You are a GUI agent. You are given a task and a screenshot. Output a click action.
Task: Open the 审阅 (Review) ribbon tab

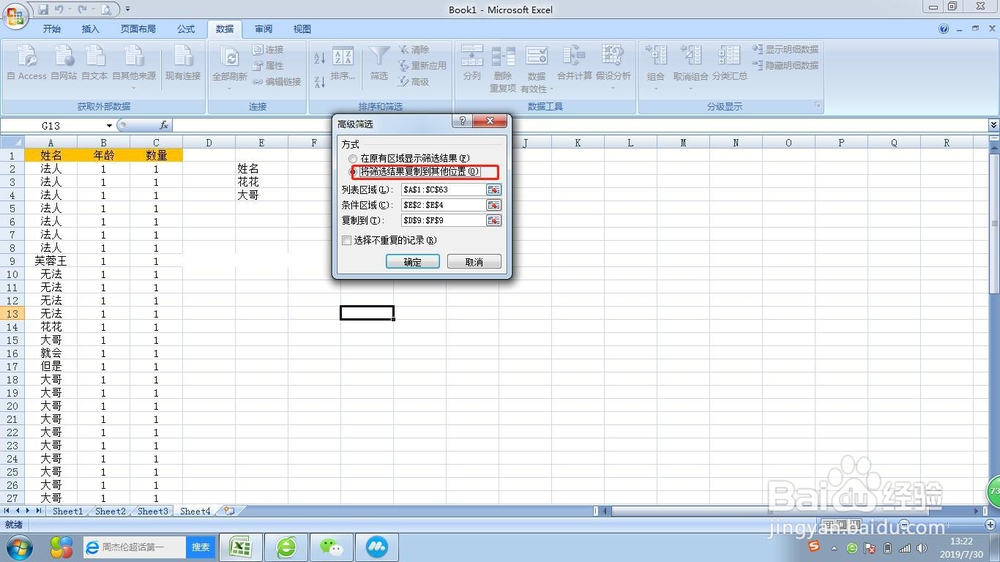[x=263, y=29]
